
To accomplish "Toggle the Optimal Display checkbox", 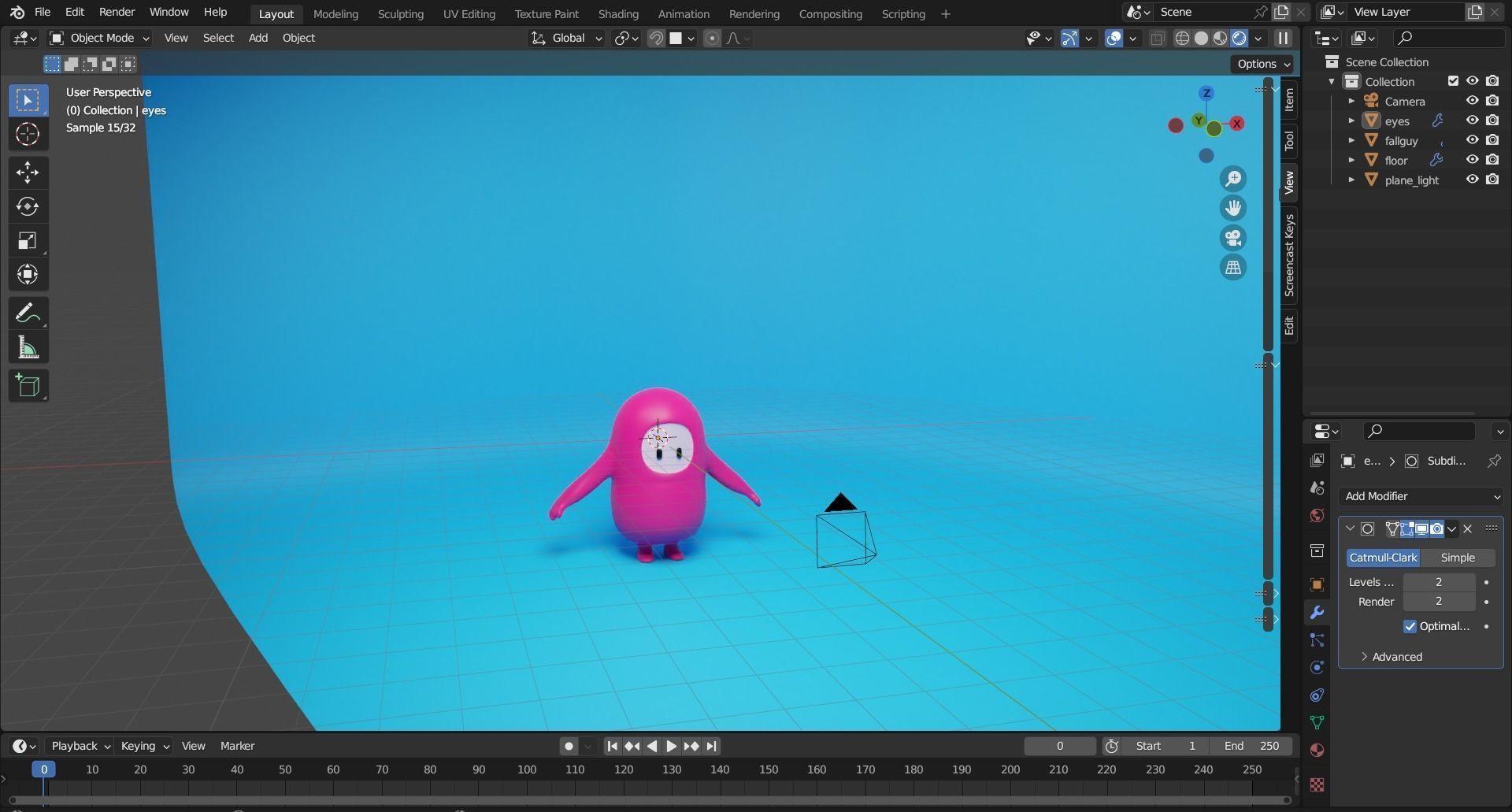I will (1410, 626).
